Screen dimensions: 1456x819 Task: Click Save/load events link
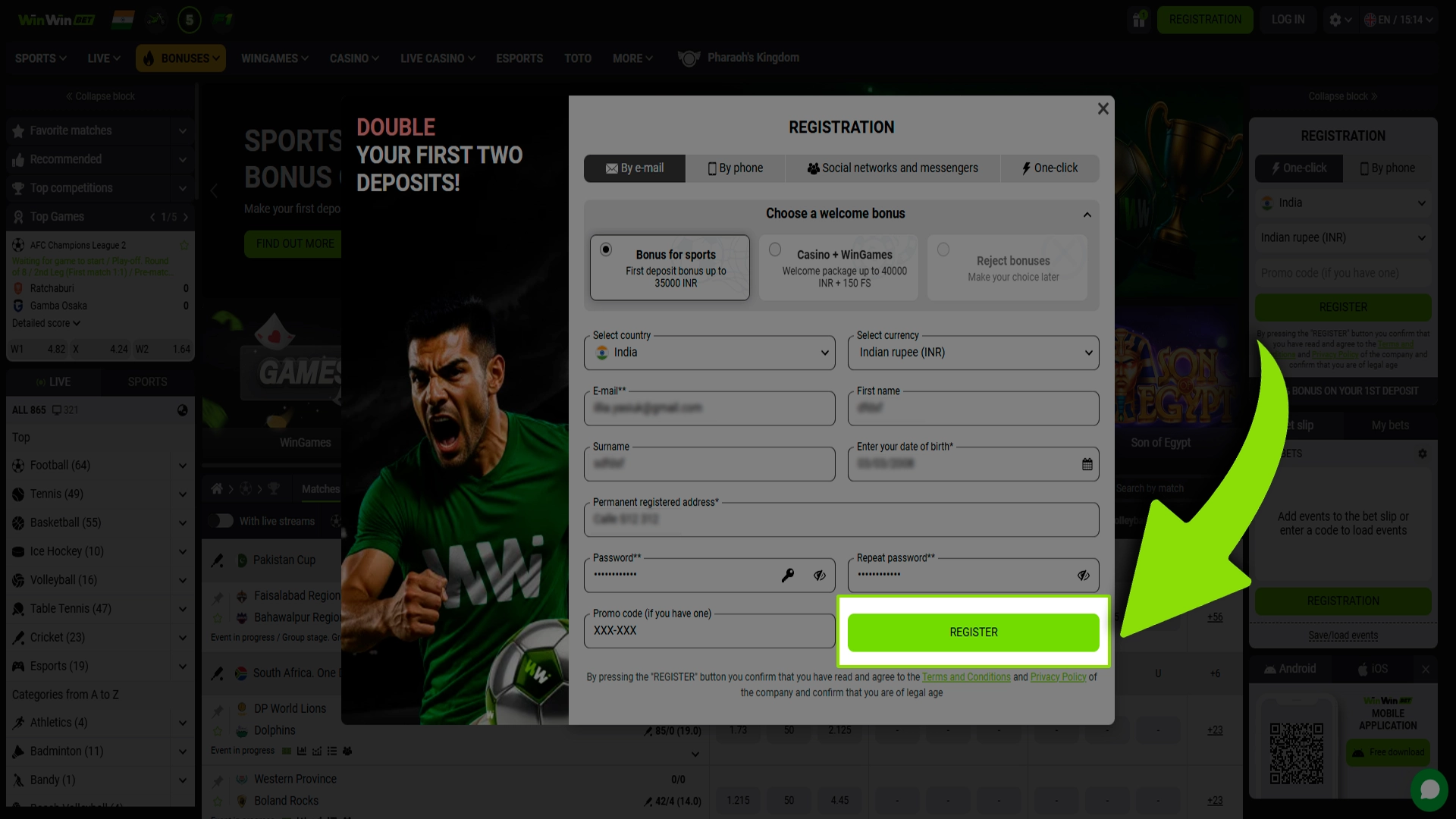(x=1343, y=636)
